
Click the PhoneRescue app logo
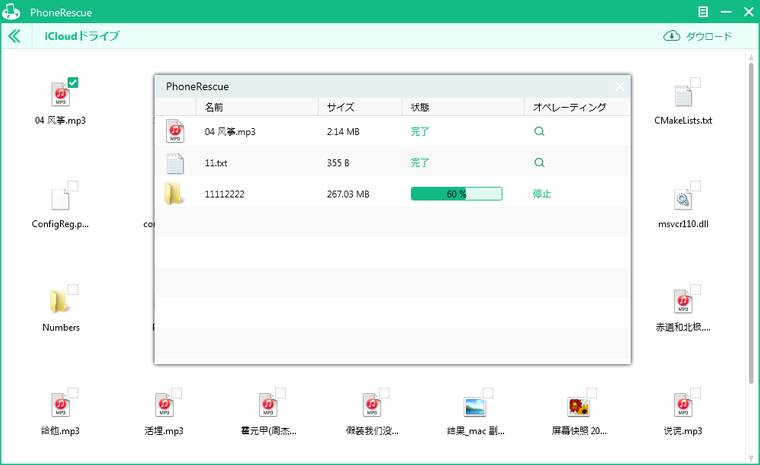(x=11, y=12)
